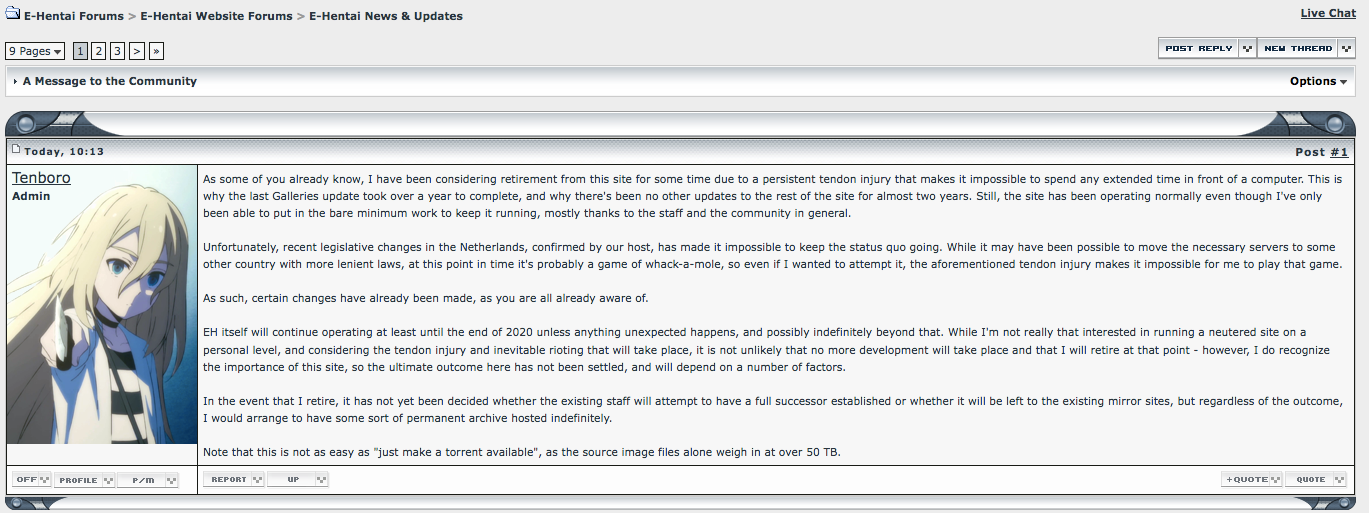Go to page 2 of the thread

pyautogui.click(x=99, y=51)
